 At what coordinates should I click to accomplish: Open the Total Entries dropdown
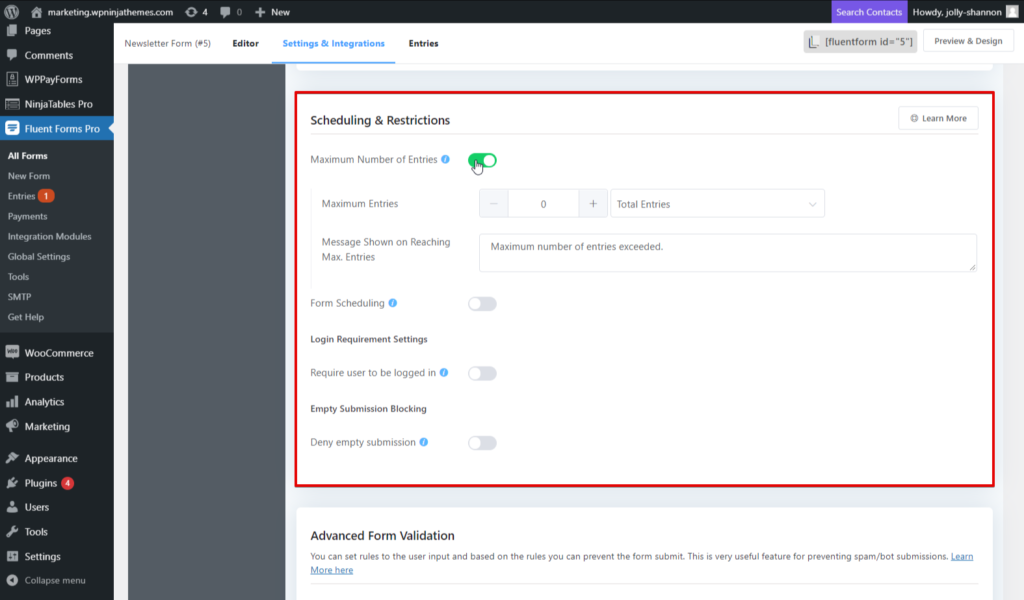coord(717,204)
